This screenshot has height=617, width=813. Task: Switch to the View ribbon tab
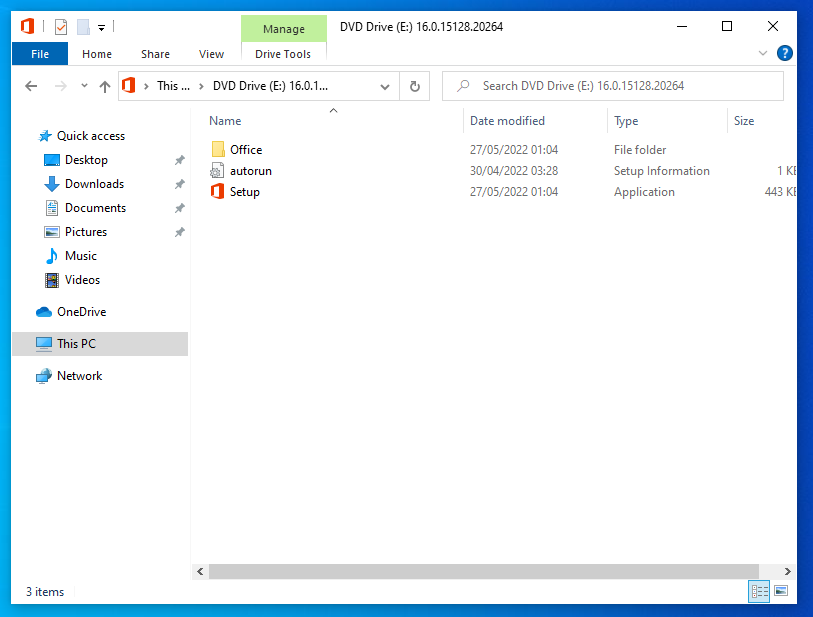[x=212, y=54]
